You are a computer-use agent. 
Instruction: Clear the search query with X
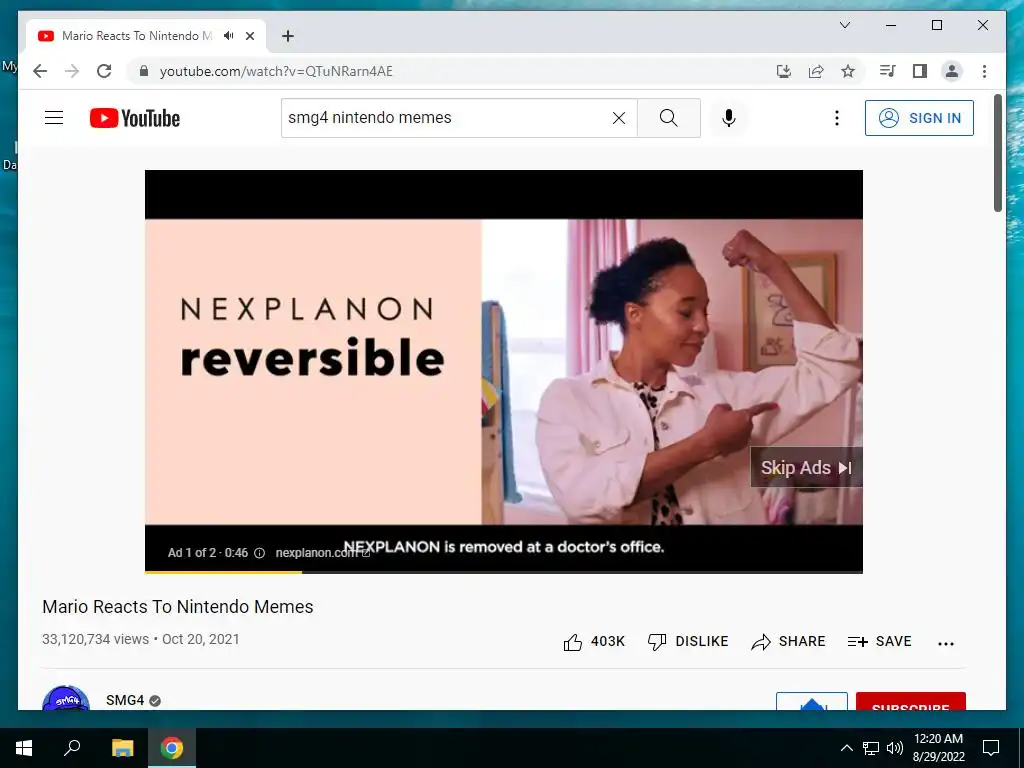[x=618, y=118]
